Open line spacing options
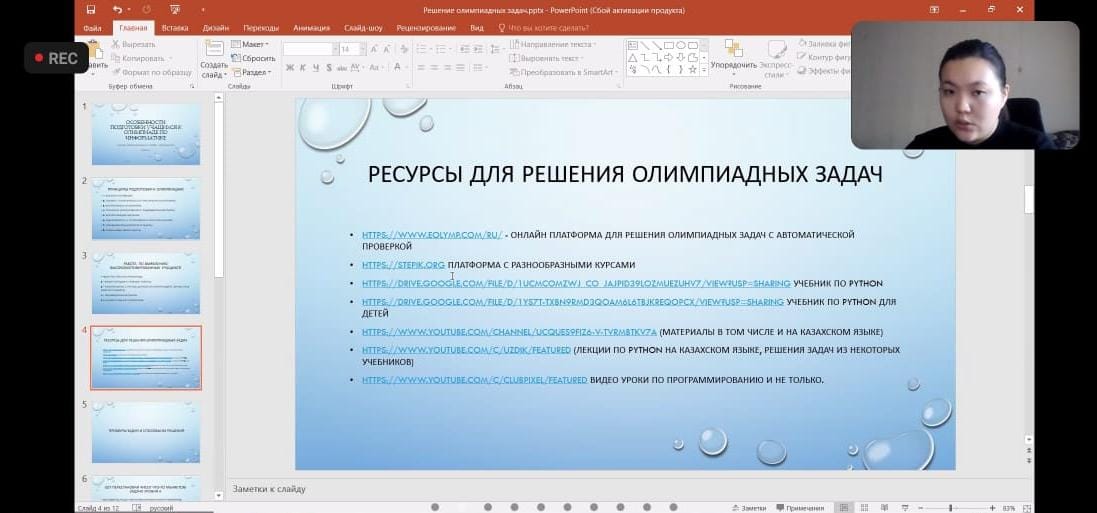Screen dimensions: 1097x513 tap(496, 49)
